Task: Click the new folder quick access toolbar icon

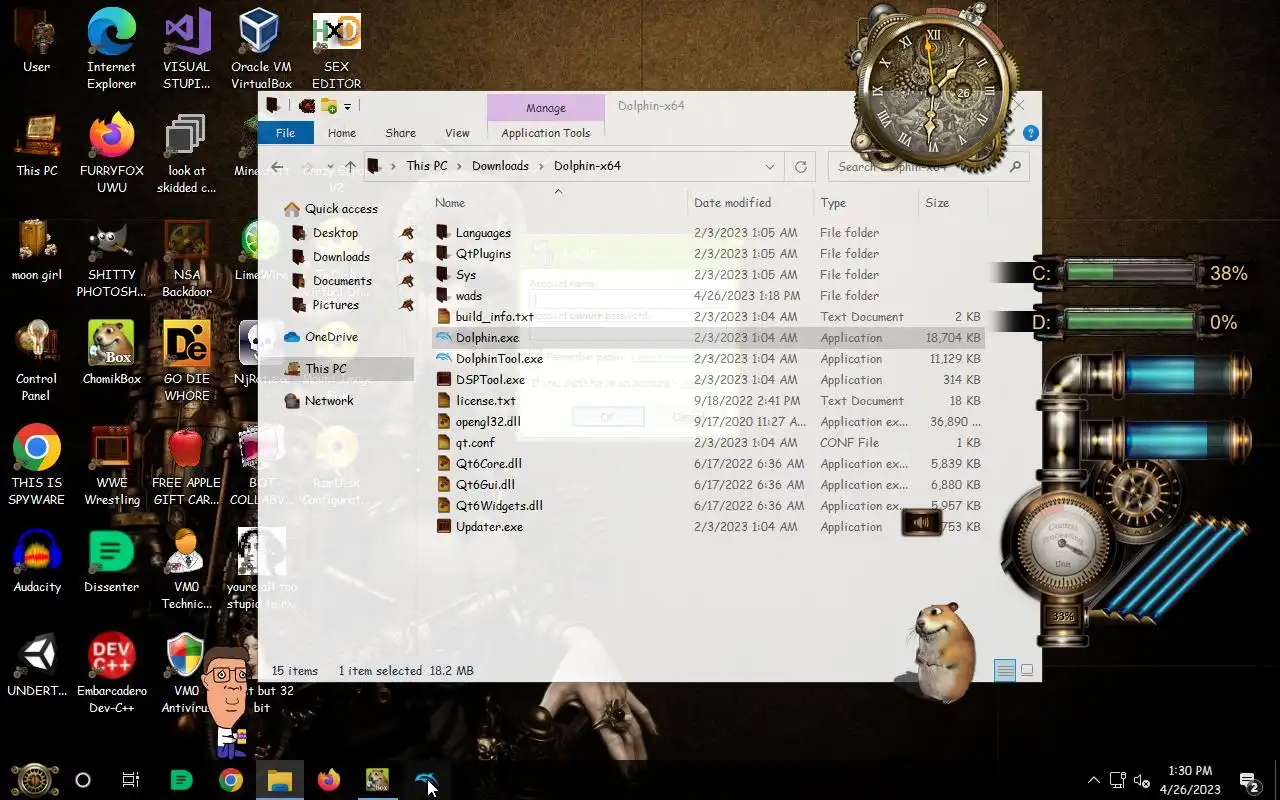Action: click(328, 106)
